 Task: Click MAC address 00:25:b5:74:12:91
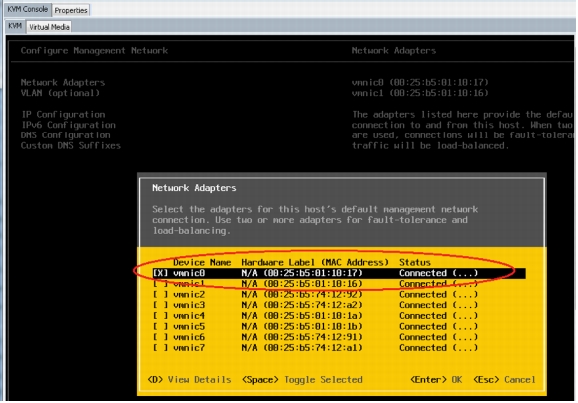(x=313, y=337)
